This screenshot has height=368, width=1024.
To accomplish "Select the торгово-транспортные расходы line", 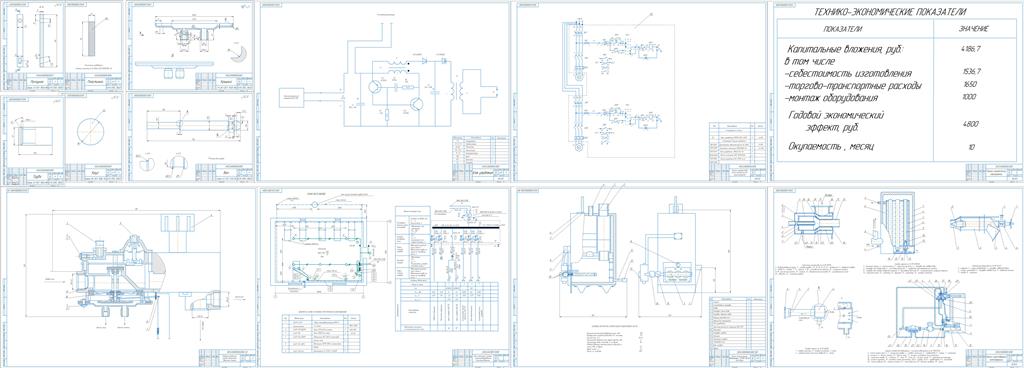I will coord(853,85).
